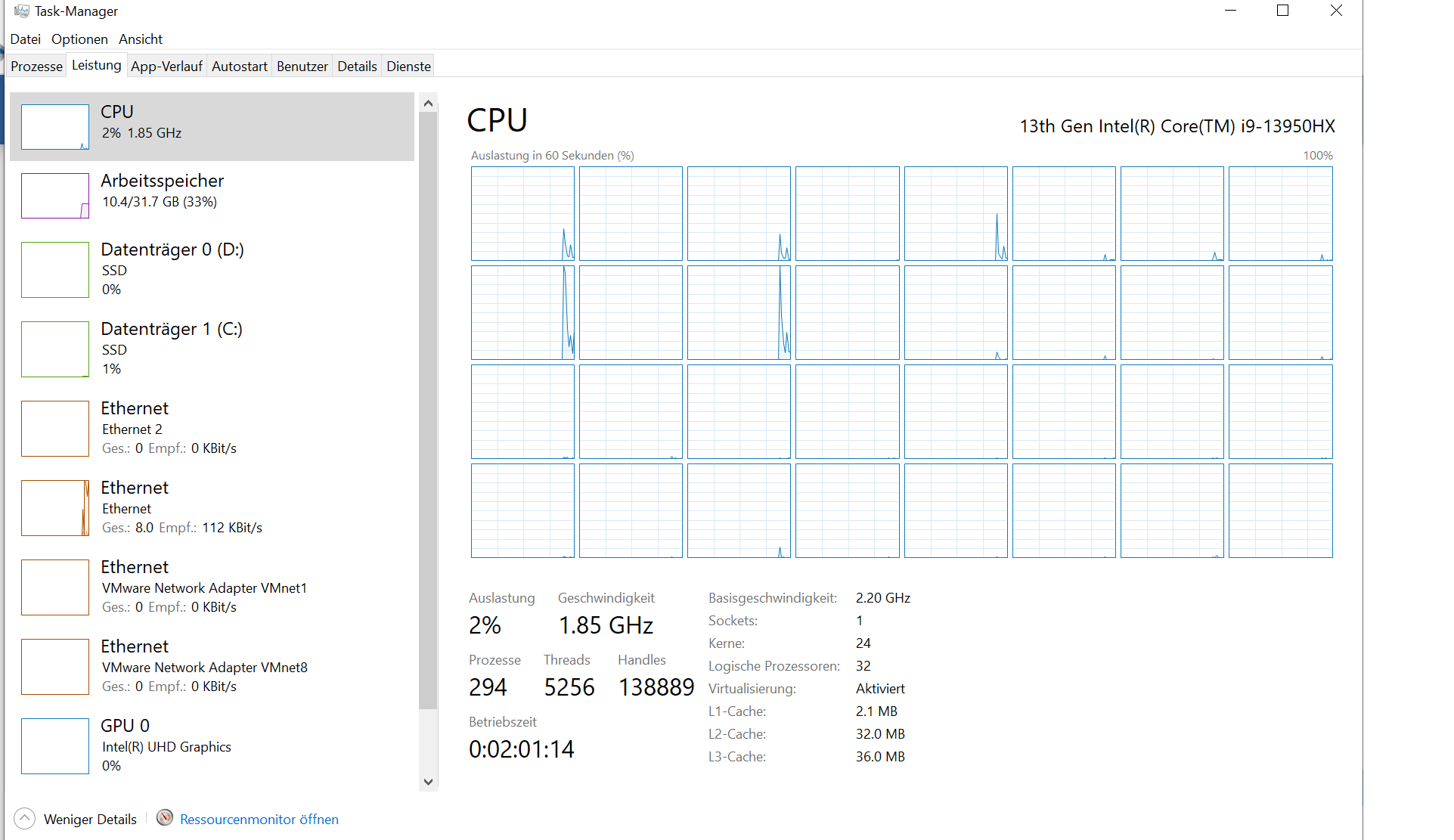This screenshot has height=840, width=1454.
Task: Click the CPU mini graph thumbnail
Action: click(55, 127)
